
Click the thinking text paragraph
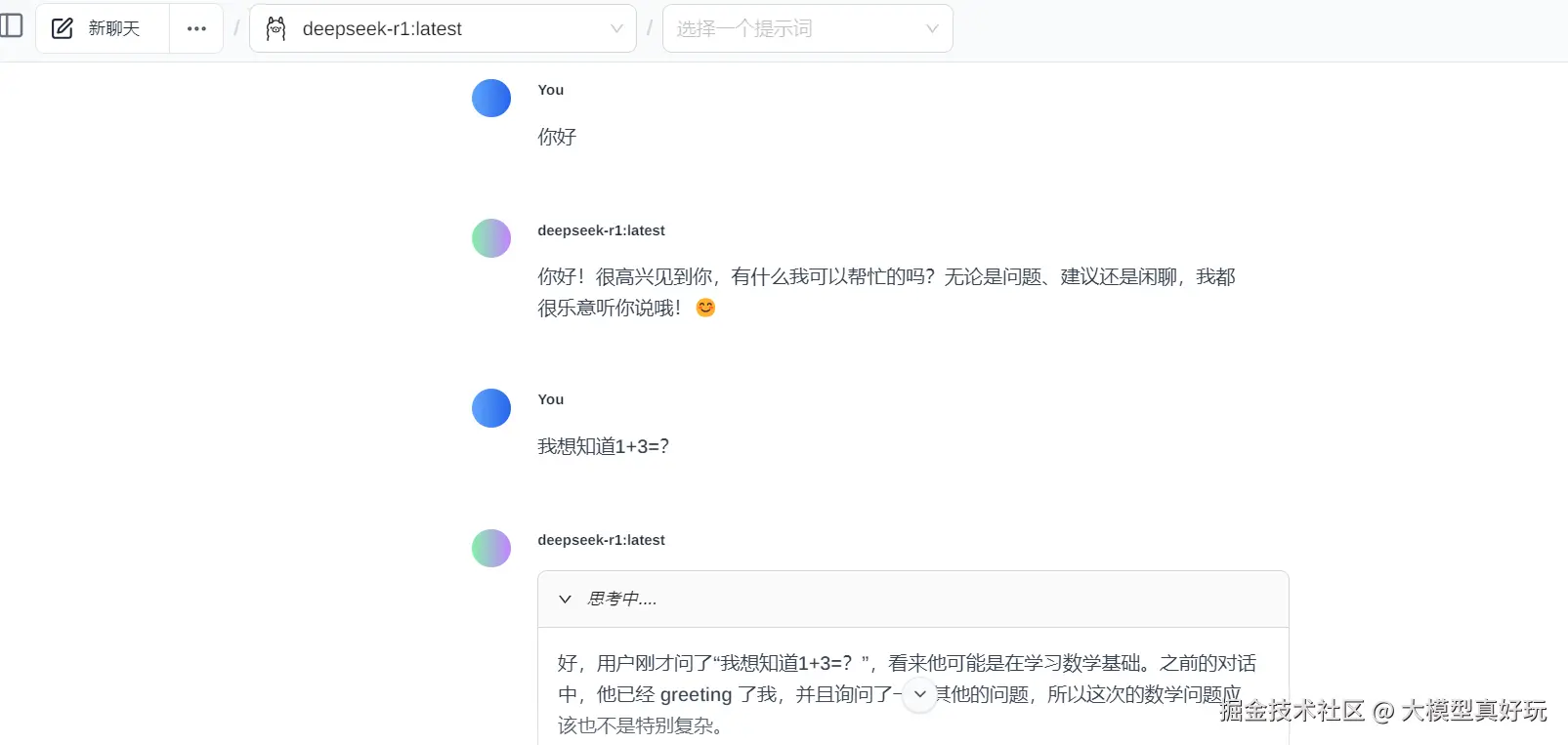coord(907,694)
